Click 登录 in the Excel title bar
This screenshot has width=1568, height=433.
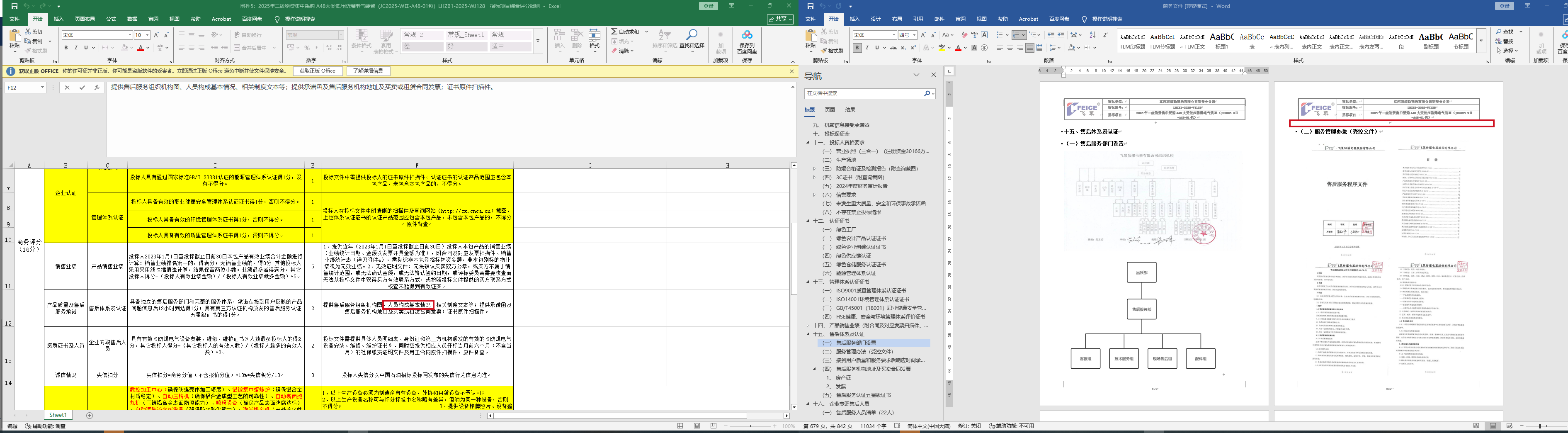708,6
